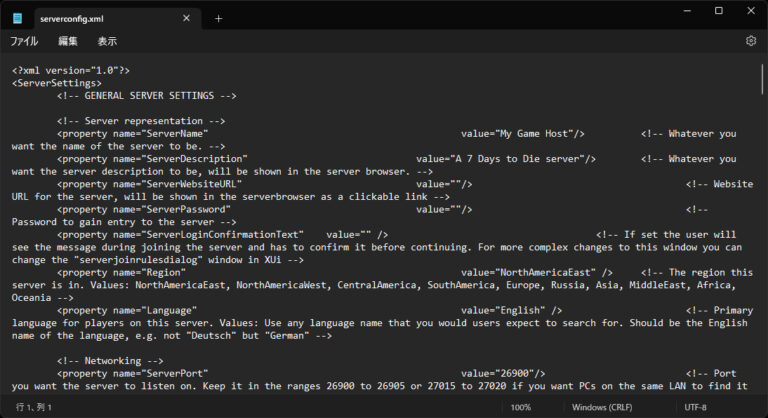Screen dimensions: 768x418
Task: Close the serverconfig.xml tab
Action: point(184,18)
